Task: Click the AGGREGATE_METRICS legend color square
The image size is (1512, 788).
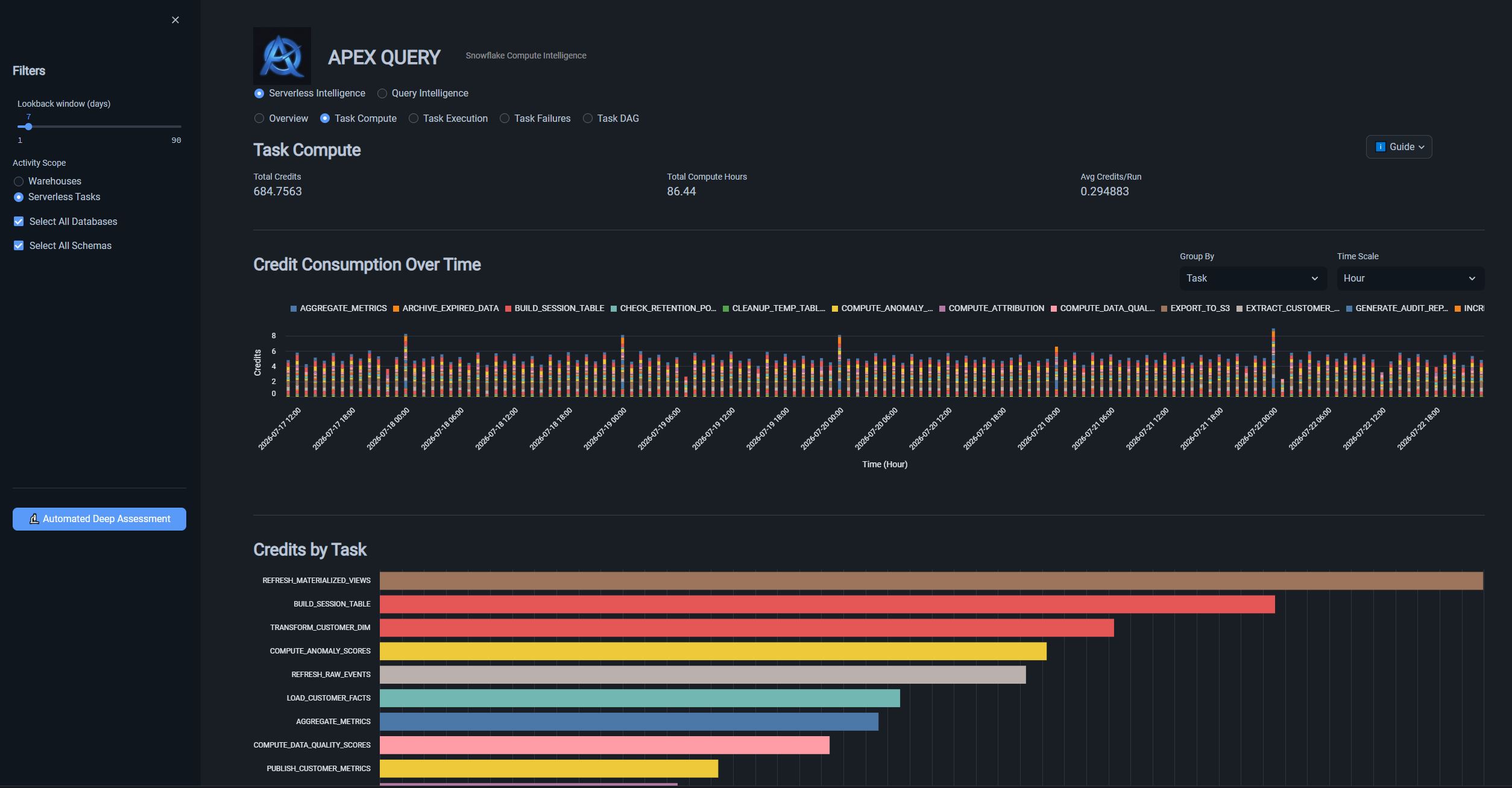Action: (x=294, y=309)
